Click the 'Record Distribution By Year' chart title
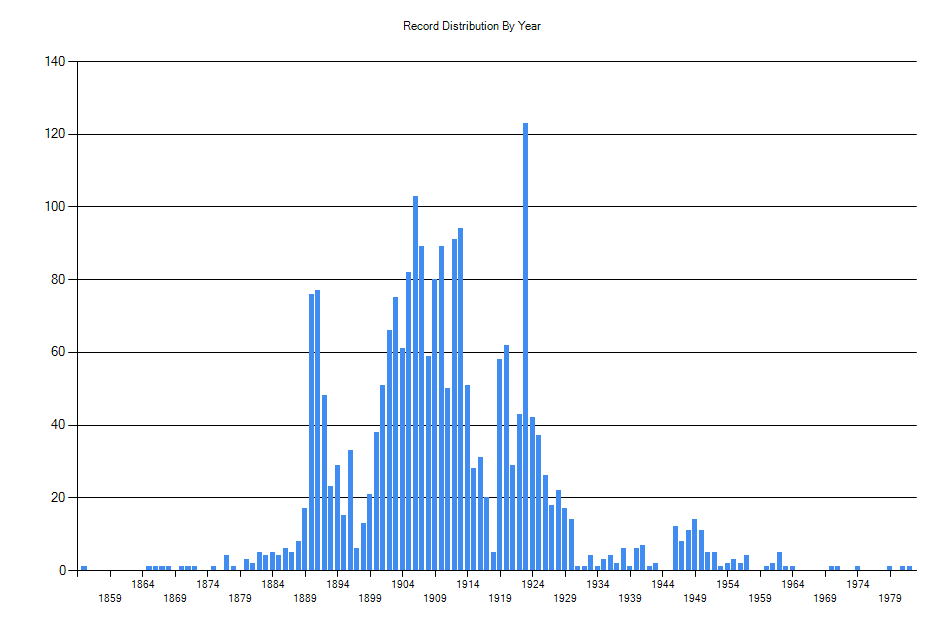 (472, 26)
